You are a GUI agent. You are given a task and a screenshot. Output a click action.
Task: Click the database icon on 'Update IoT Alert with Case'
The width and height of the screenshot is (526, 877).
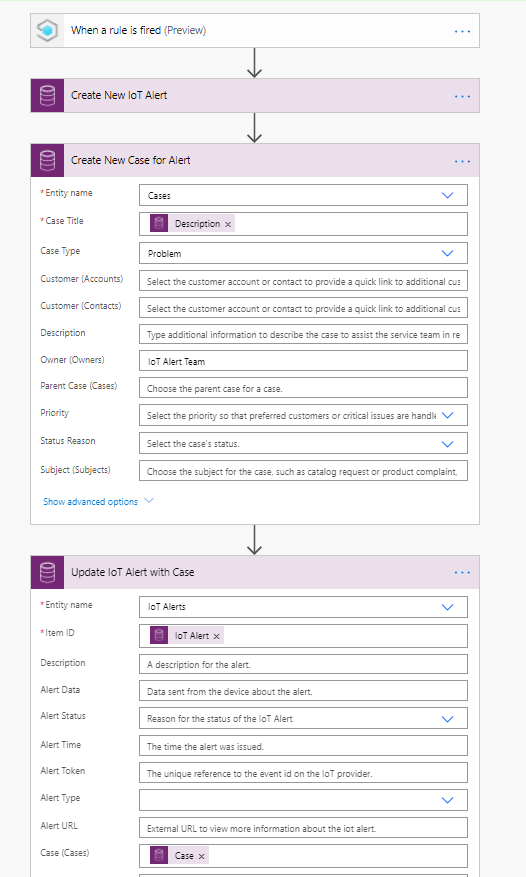tap(48, 572)
